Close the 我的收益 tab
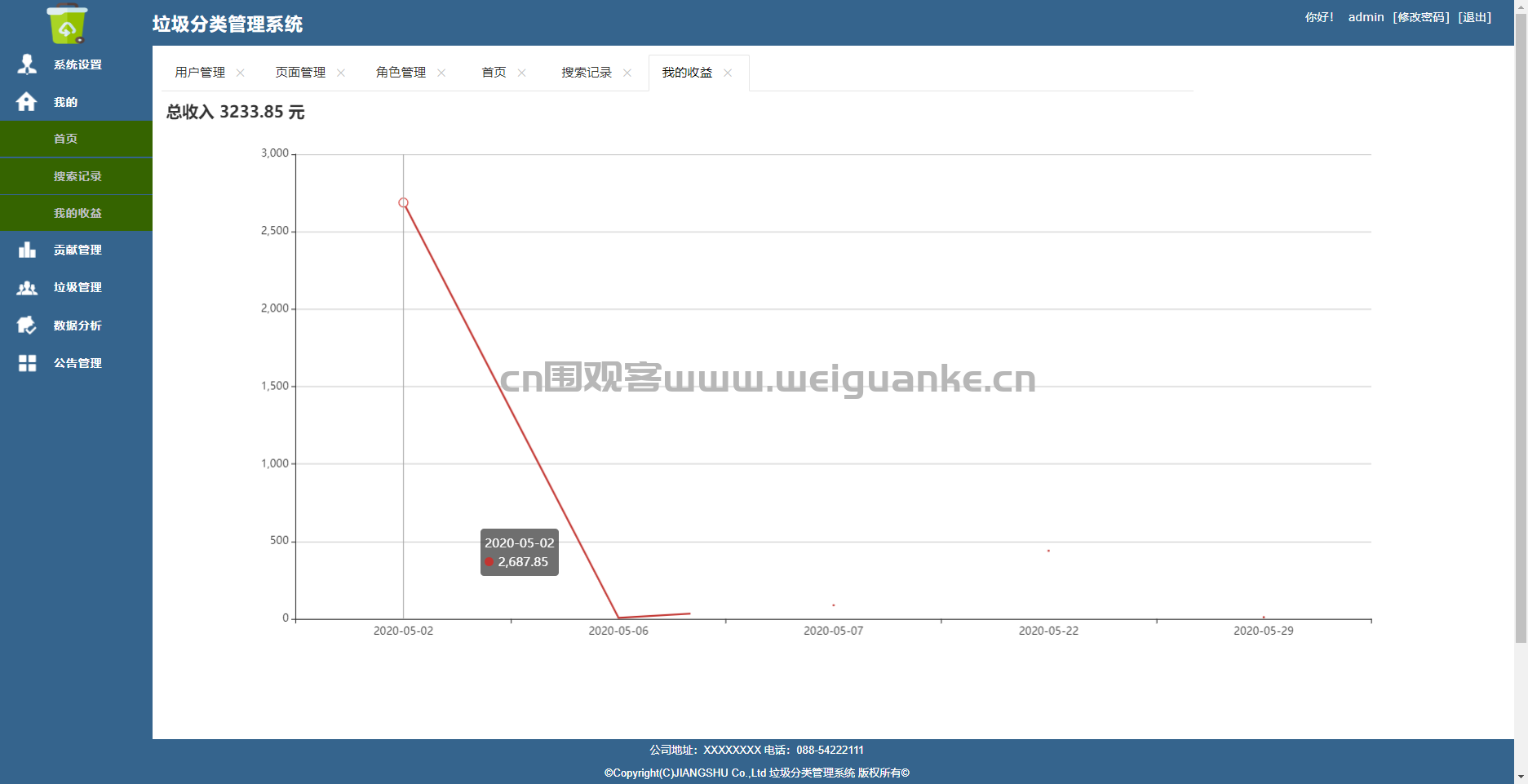Viewport: 1528px width, 784px height. pyautogui.click(x=728, y=73)
